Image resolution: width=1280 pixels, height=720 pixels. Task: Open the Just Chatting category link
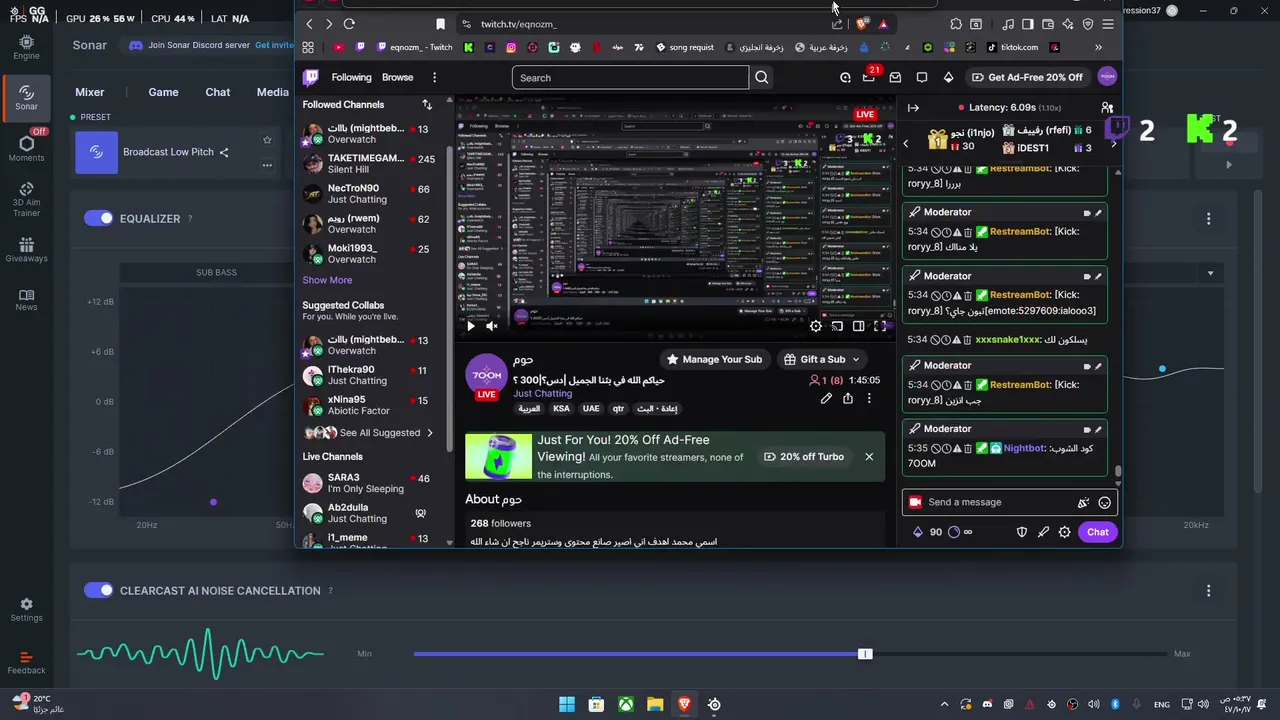542,393
